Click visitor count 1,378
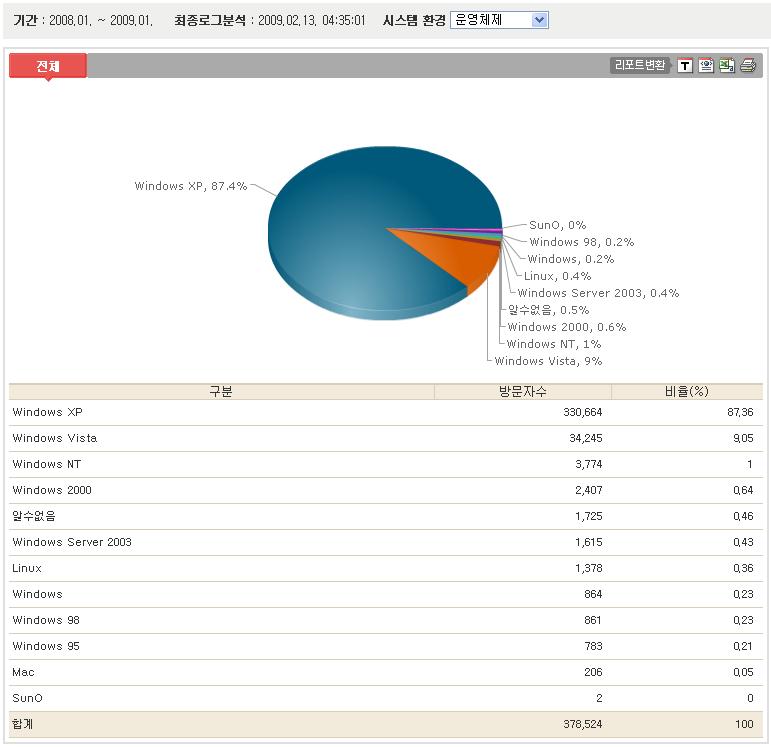Image resolution: width=771 pixels, height=747 pixels. [589, 568]
